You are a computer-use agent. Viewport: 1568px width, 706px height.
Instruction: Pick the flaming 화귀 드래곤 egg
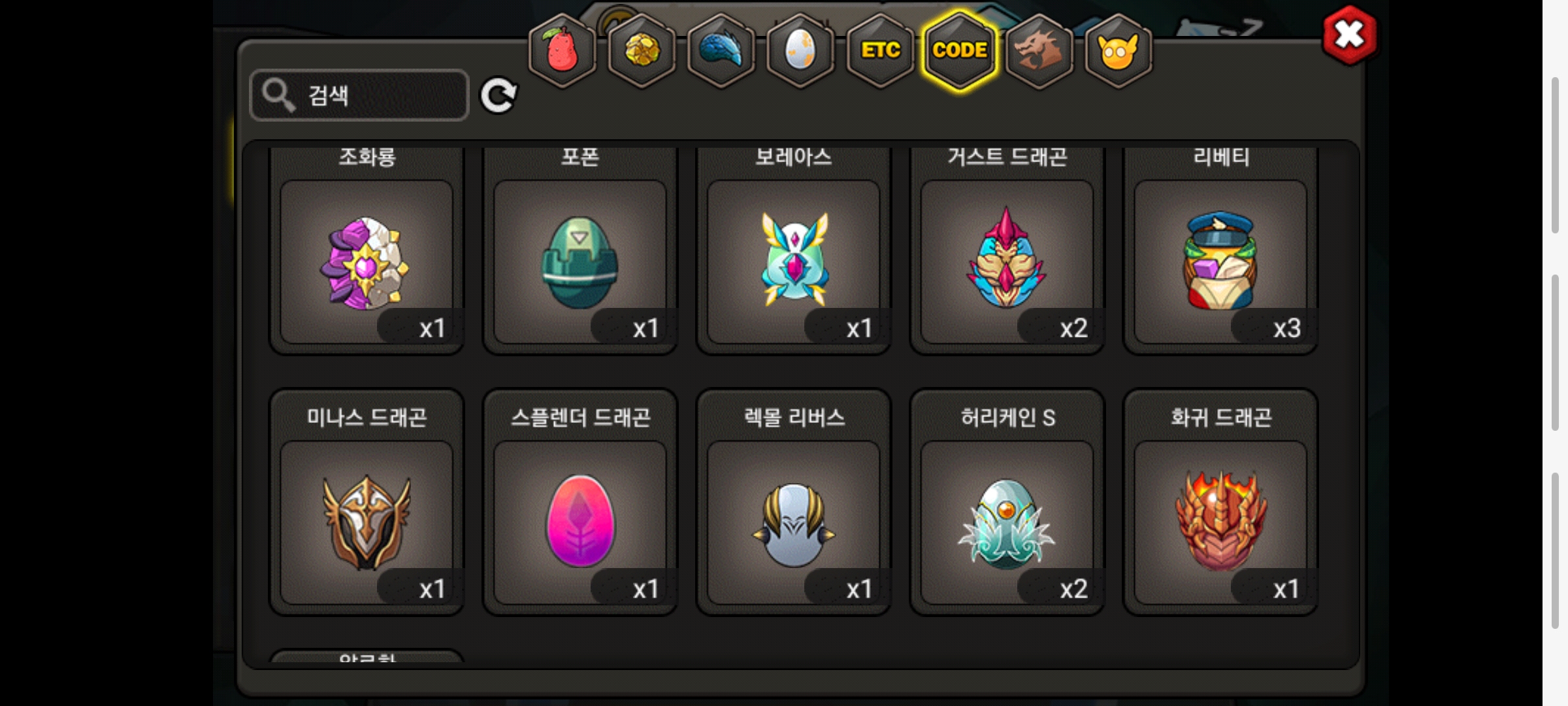click(1220, 502)
